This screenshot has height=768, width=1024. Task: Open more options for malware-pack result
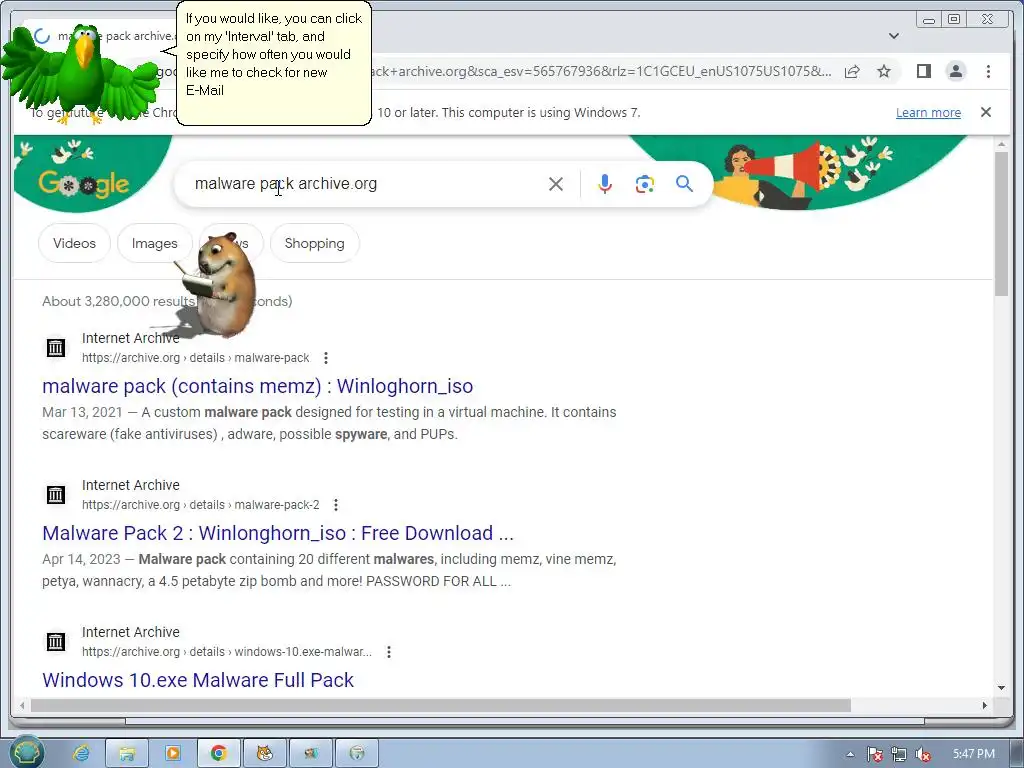326,358
